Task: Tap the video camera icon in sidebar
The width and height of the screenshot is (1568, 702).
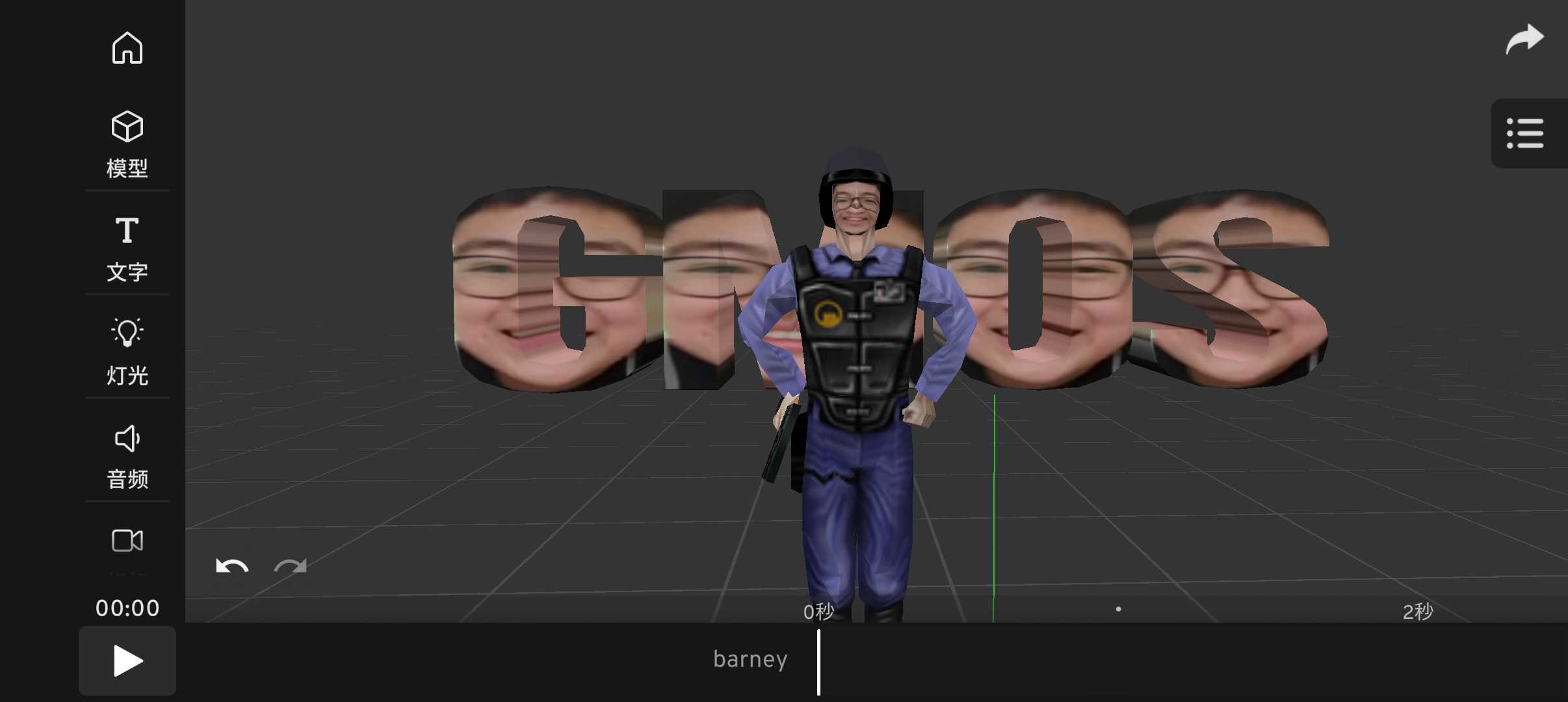Action: [127, 541]
